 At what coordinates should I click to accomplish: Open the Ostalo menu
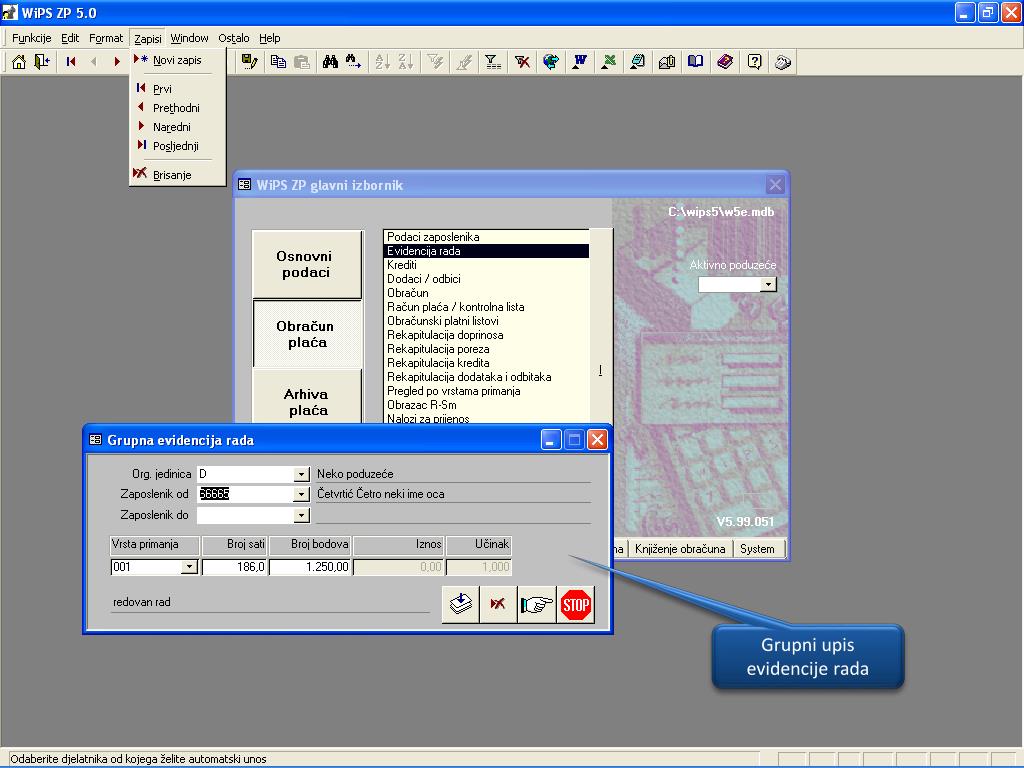(234, 38)
